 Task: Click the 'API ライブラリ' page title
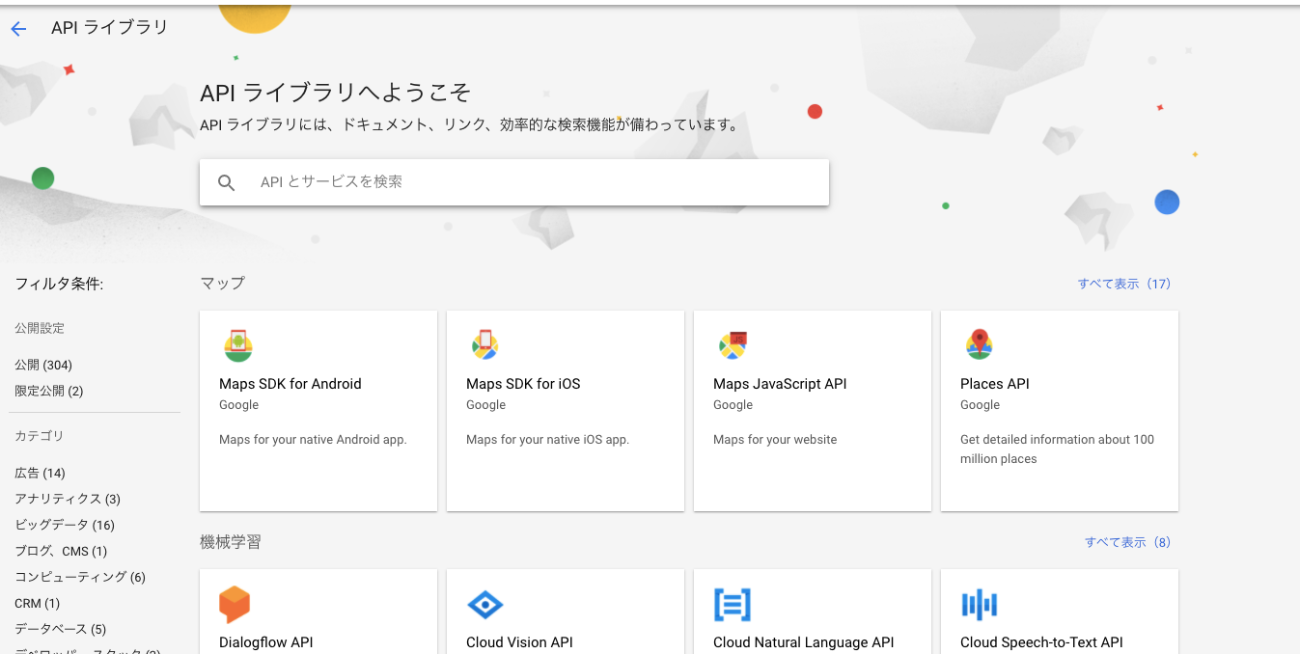coord(110,28)
